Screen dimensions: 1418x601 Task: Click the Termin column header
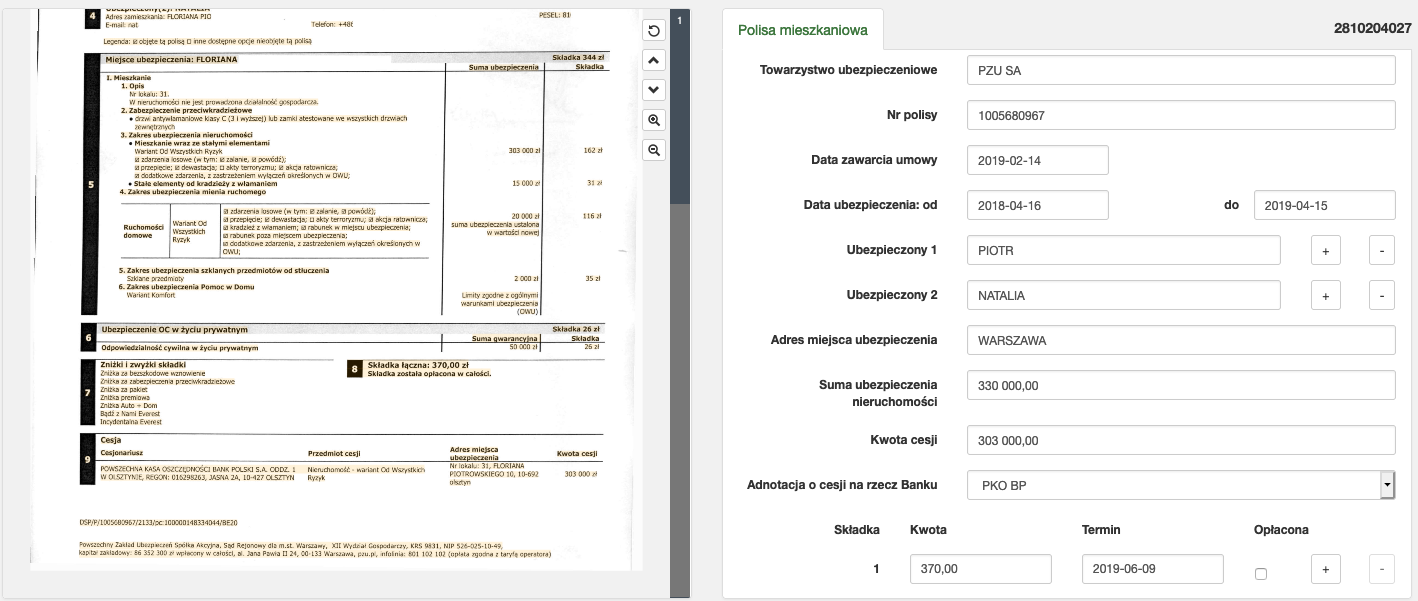point(1101,529)
